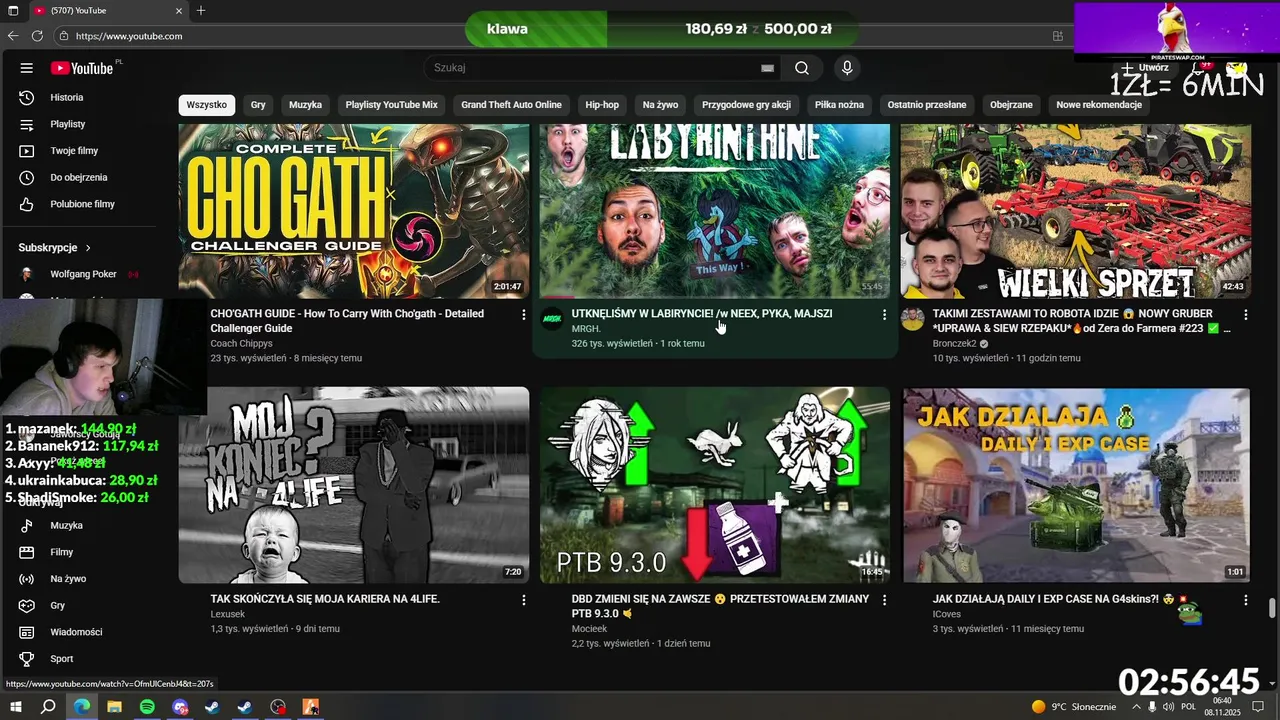Open the first Steam taskbar icon
The image size is (1280, 720).
pos(212,706)
